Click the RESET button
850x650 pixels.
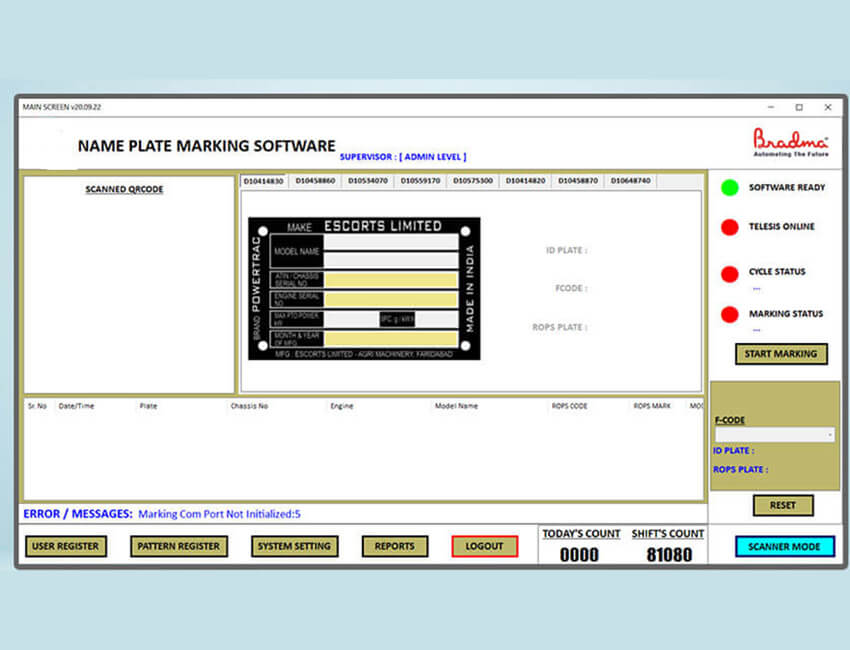(783, 505)
